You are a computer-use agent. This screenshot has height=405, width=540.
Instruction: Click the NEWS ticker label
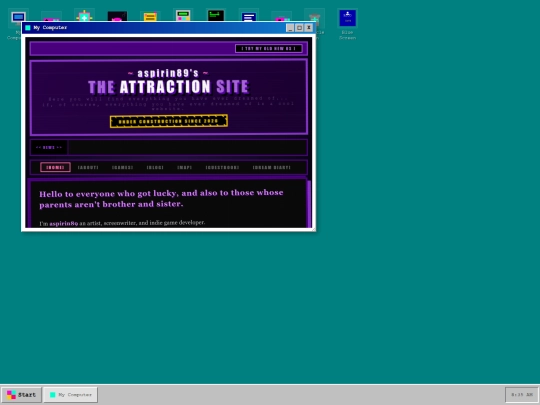point(49,147)
